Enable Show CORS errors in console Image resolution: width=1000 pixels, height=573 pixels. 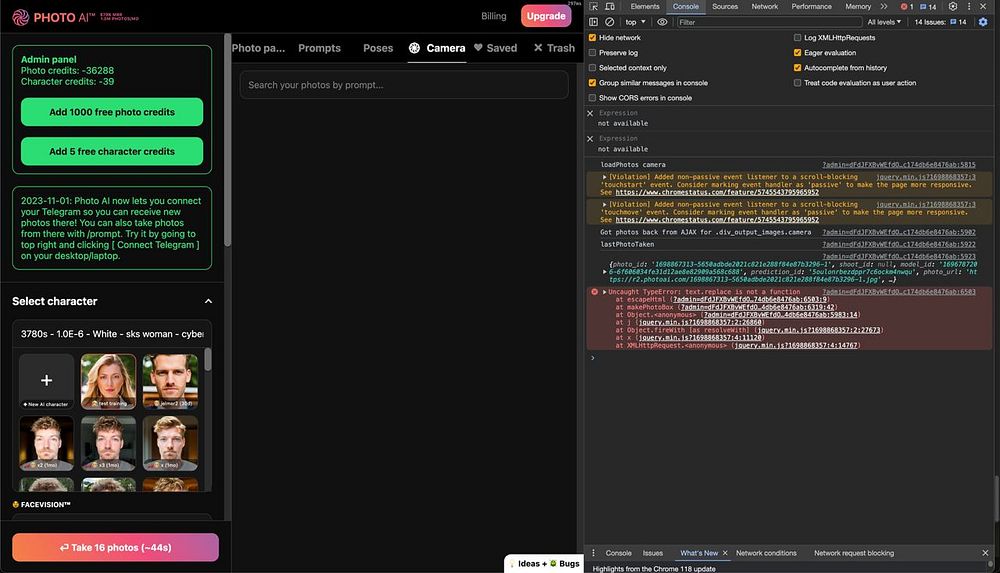pos(592,98)
